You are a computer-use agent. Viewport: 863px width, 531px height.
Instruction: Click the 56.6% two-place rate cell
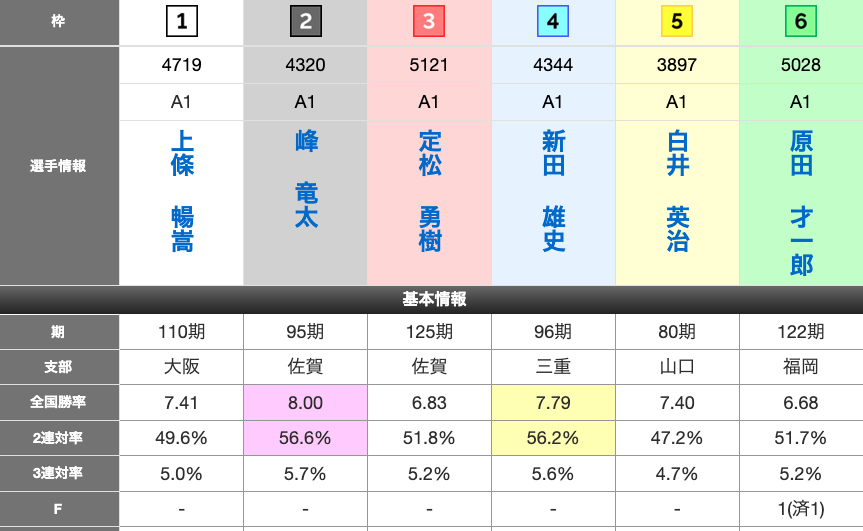305,438
